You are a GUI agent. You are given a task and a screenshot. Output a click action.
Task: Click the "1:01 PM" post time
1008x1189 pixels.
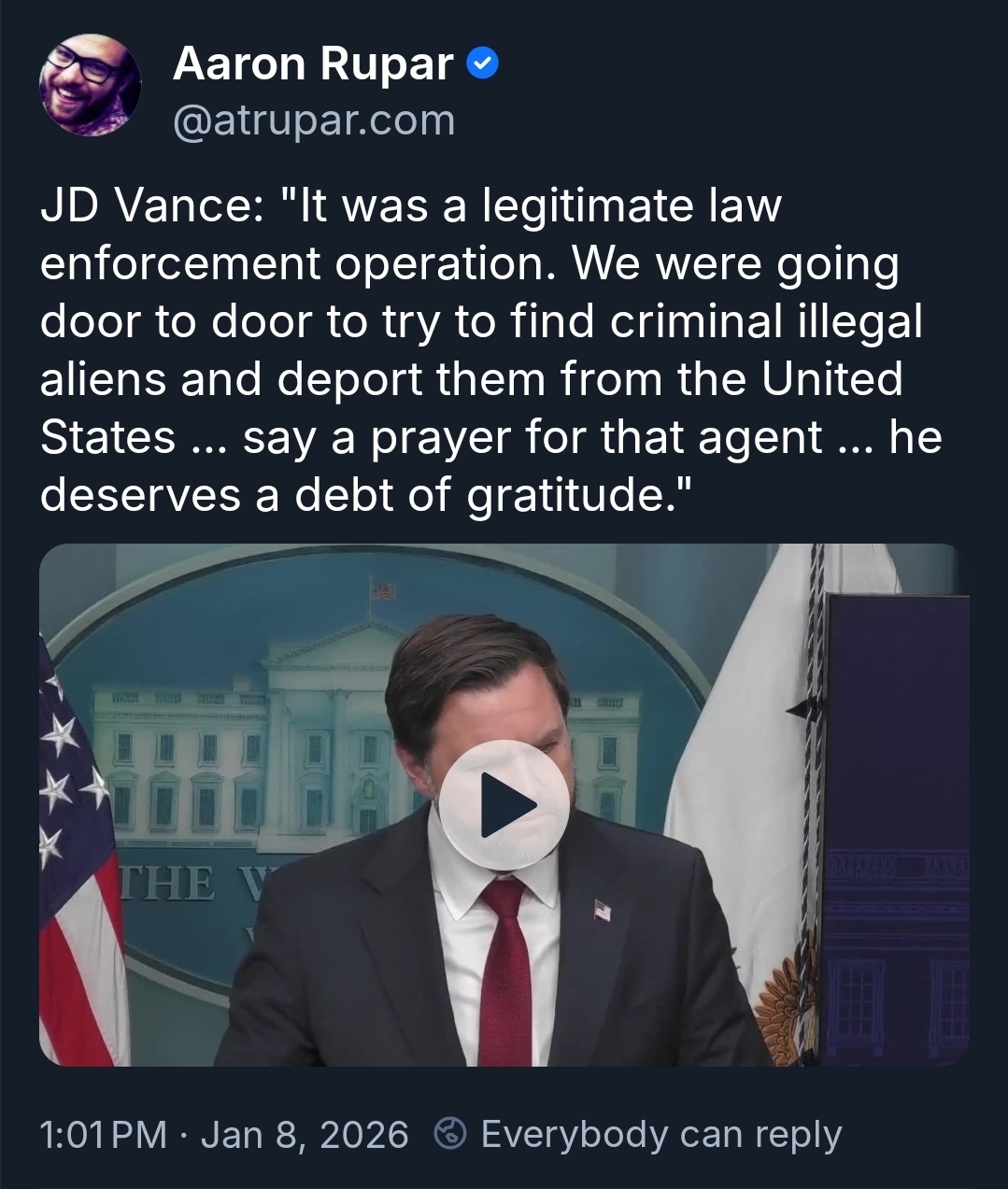(104, 1134)
